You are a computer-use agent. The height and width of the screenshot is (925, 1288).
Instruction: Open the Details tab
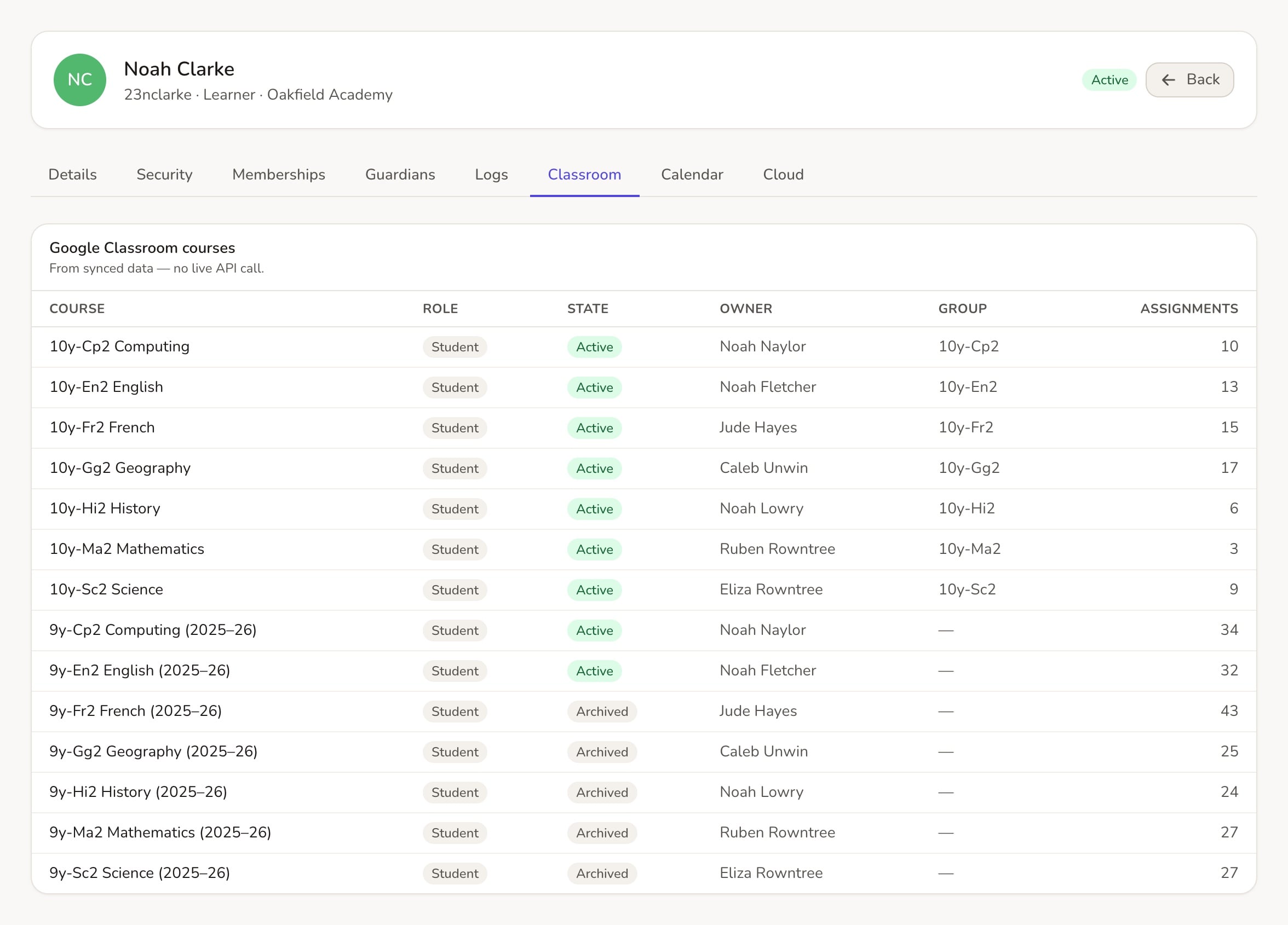(x=73, y=175)
